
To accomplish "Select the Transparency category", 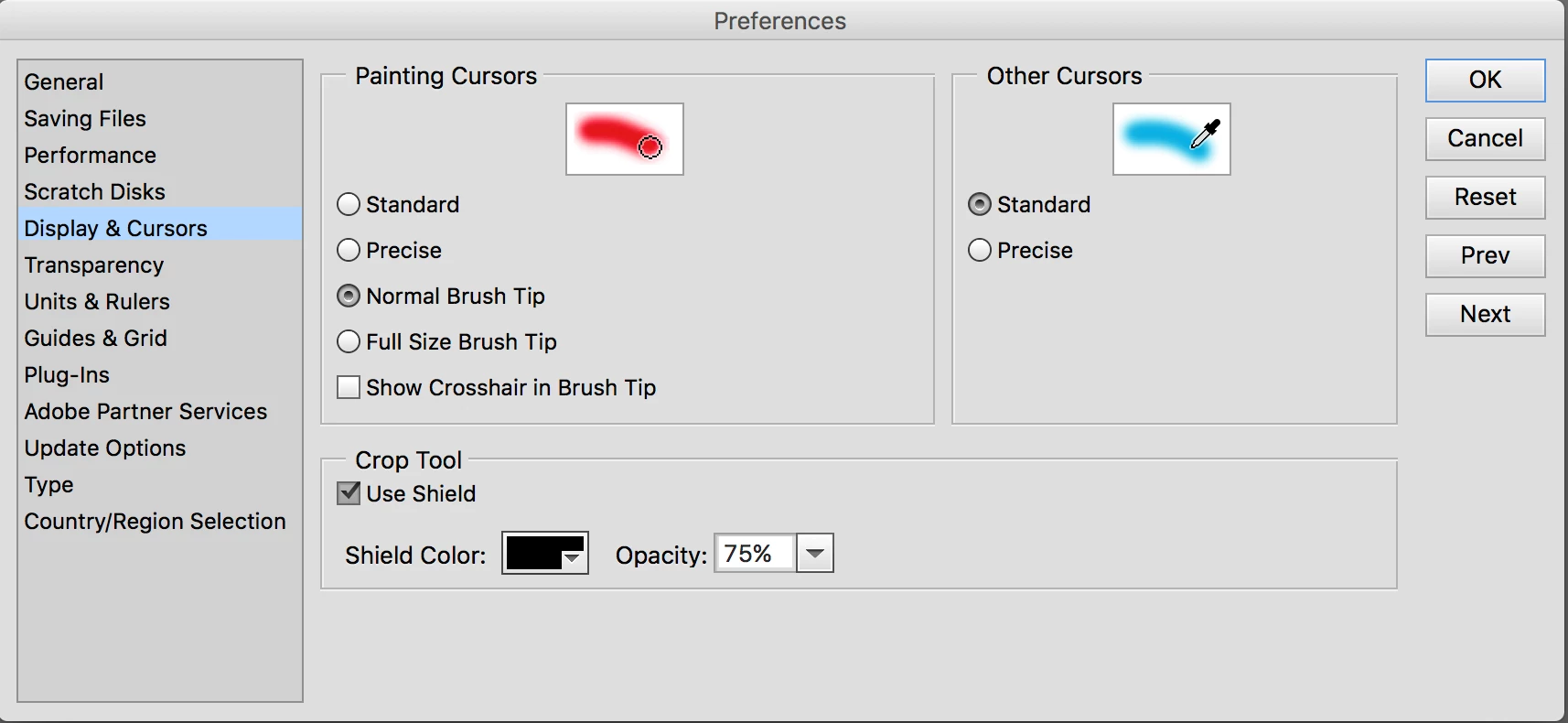I will pos(93,264).
